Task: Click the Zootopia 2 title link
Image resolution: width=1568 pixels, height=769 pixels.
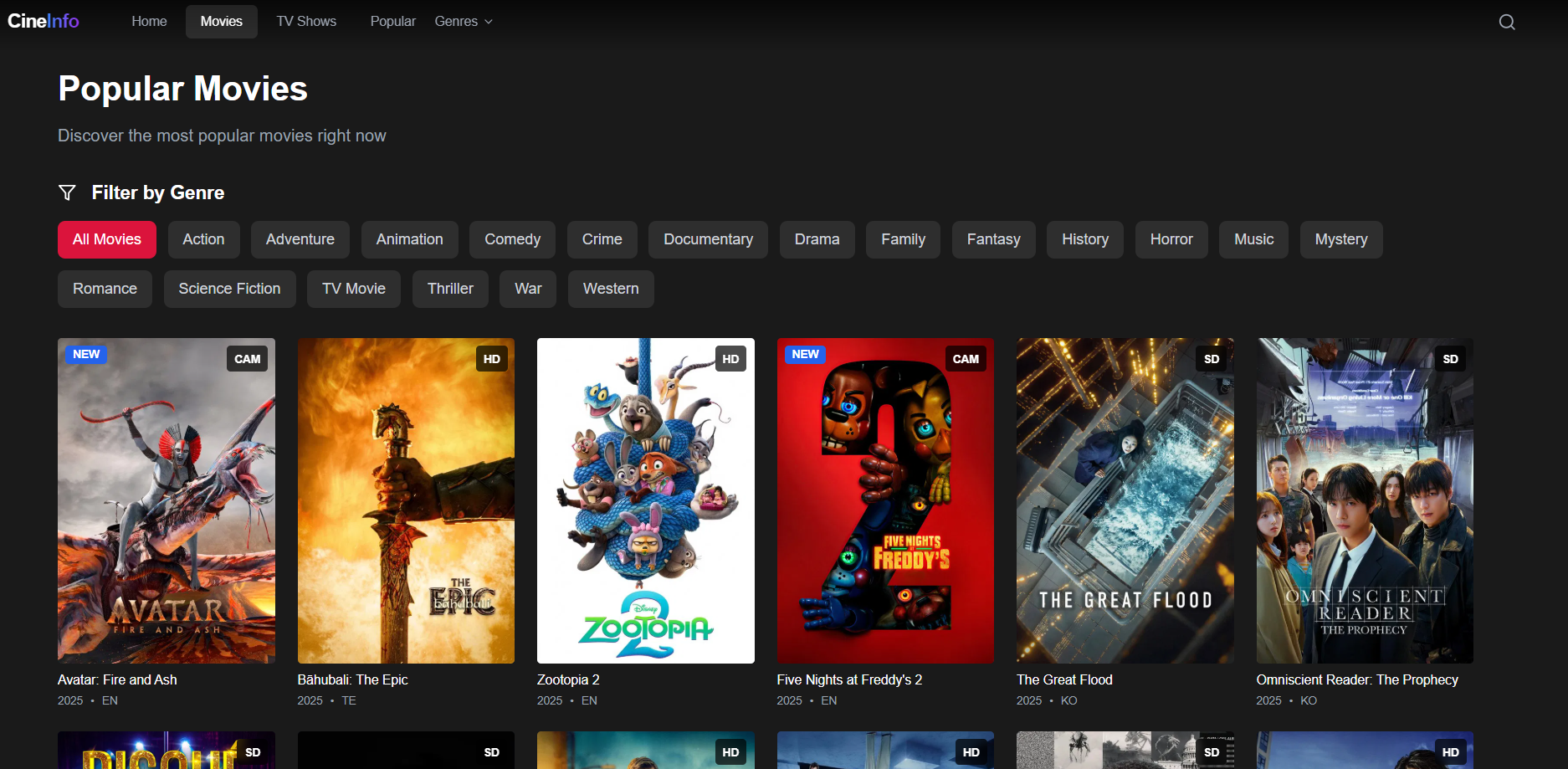Action: coord(567,679)
